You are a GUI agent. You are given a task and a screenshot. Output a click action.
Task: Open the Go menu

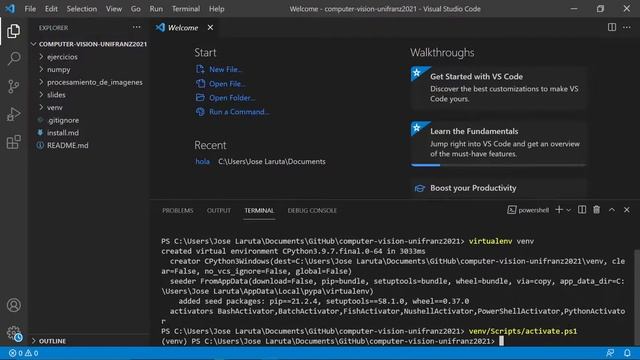136,9
